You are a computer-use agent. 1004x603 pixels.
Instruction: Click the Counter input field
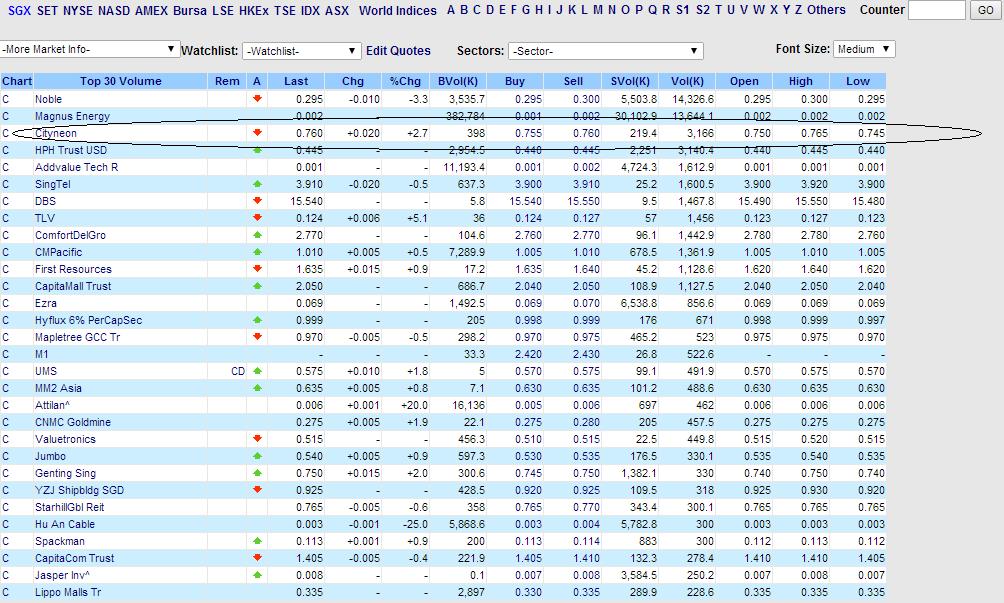pyautogui.click(x=936, y=10)
